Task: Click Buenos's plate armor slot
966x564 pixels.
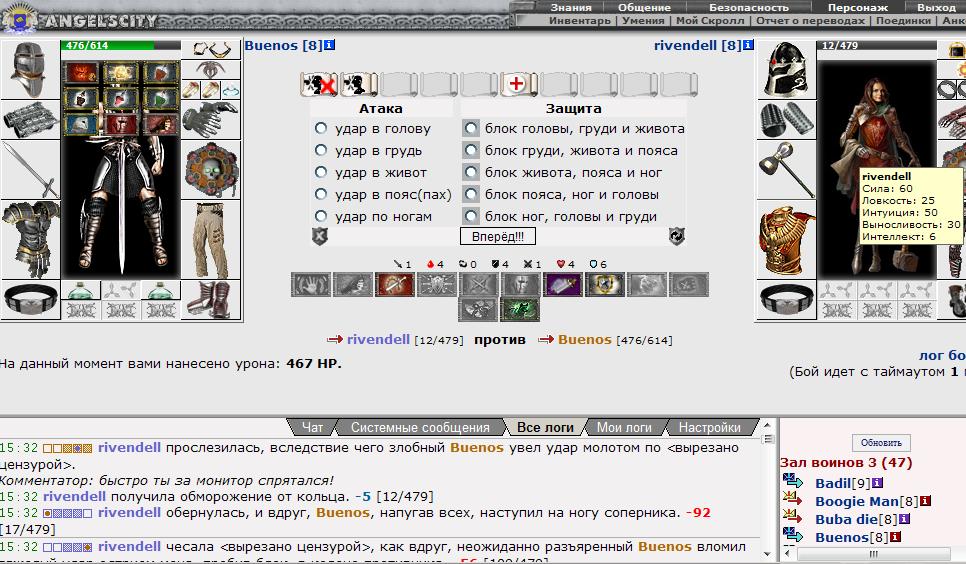Action: 30,239
